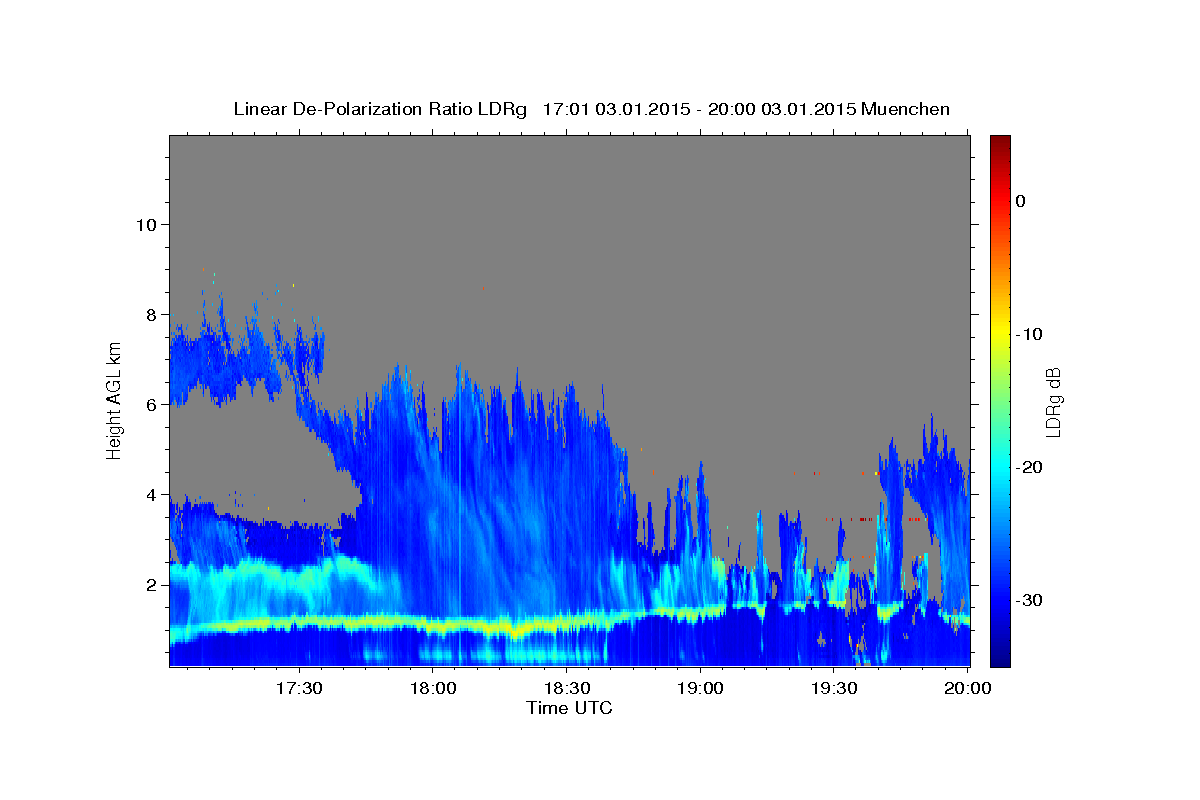Click the '18:30' time axis label
This screenshot has height=800, width=1200.
[566, 688]
